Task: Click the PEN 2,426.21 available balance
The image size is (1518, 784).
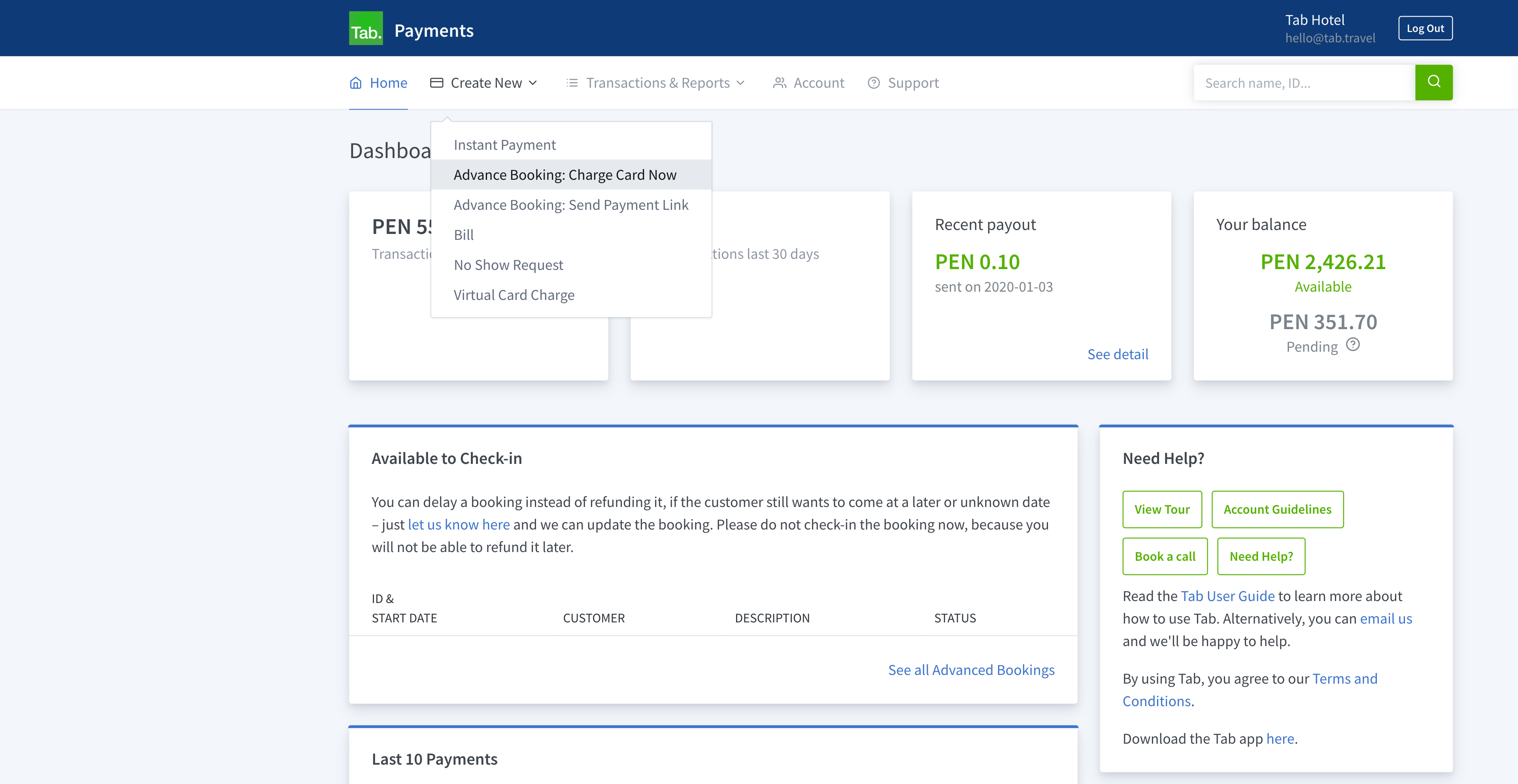Action: (x=1323, y=262)
